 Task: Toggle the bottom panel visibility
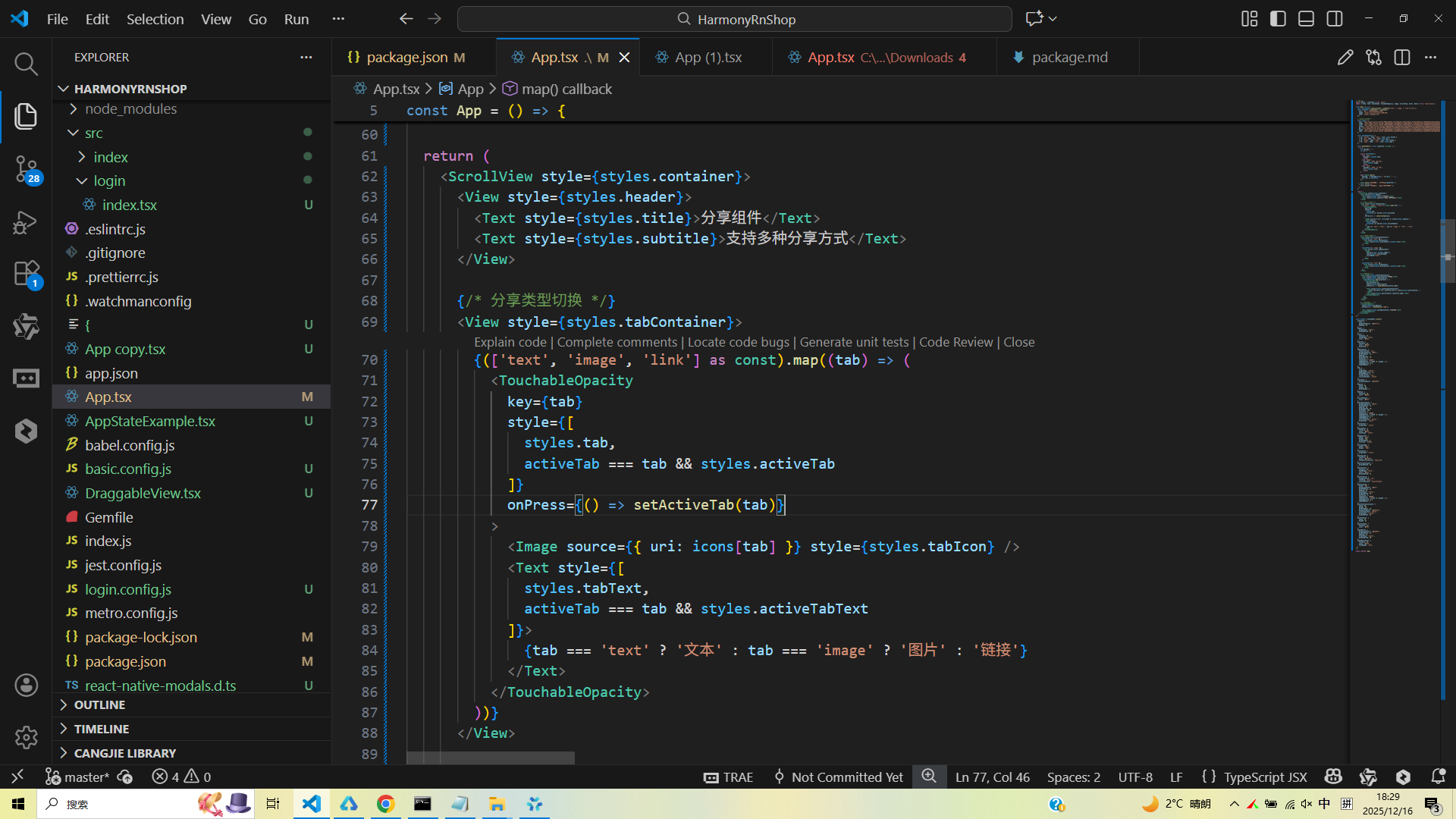click(x=1306, y=19)
